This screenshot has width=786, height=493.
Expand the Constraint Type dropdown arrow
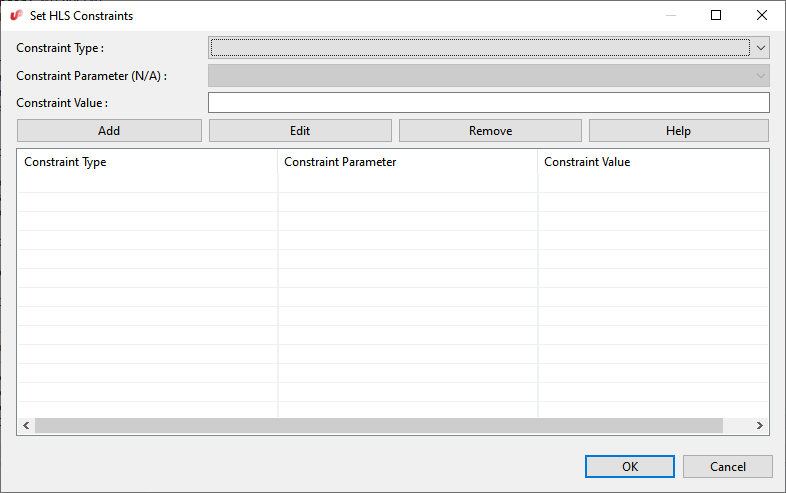tap(761, 47)
